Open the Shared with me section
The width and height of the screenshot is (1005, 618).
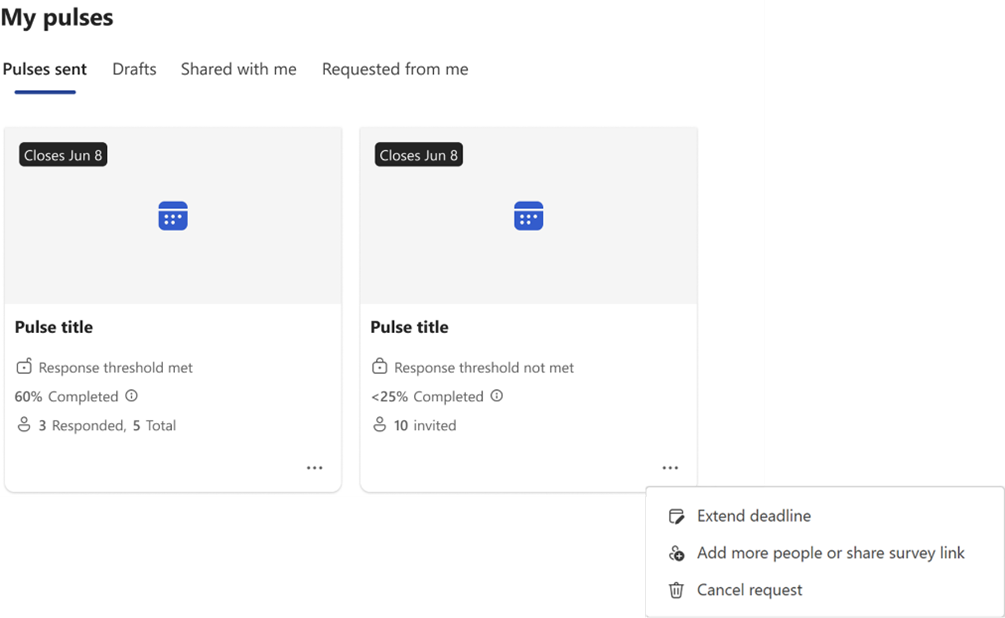point(238,69)
